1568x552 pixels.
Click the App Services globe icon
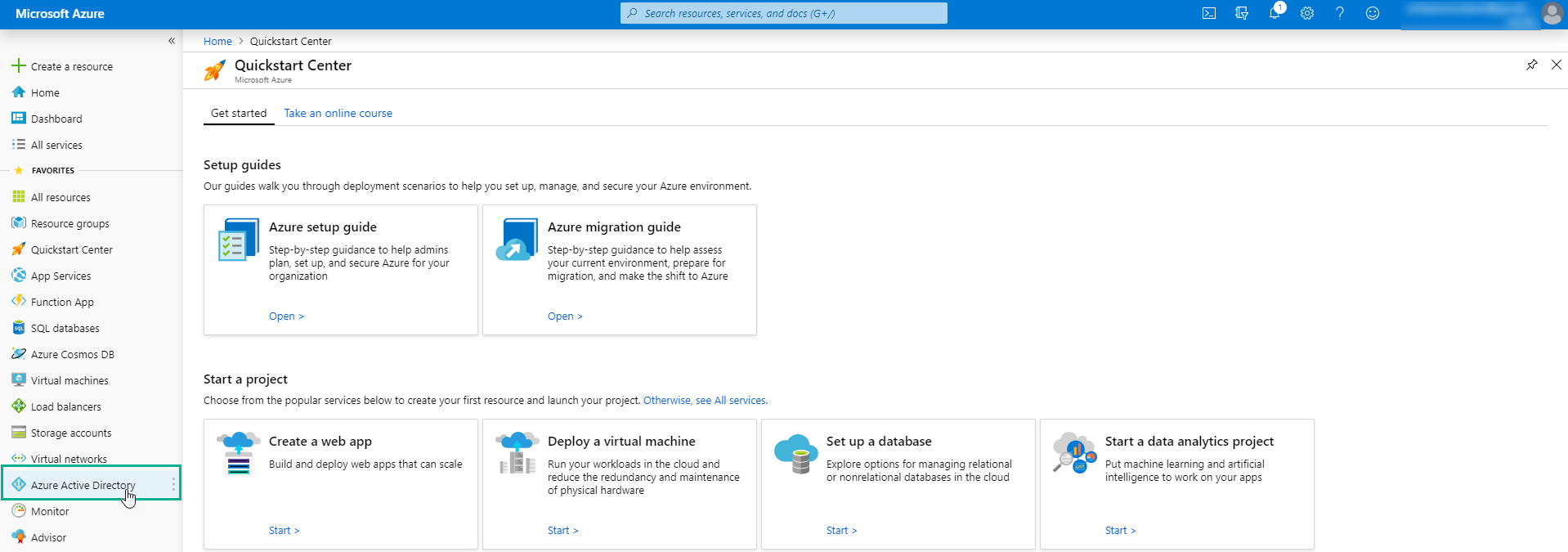tap(19, 275)
